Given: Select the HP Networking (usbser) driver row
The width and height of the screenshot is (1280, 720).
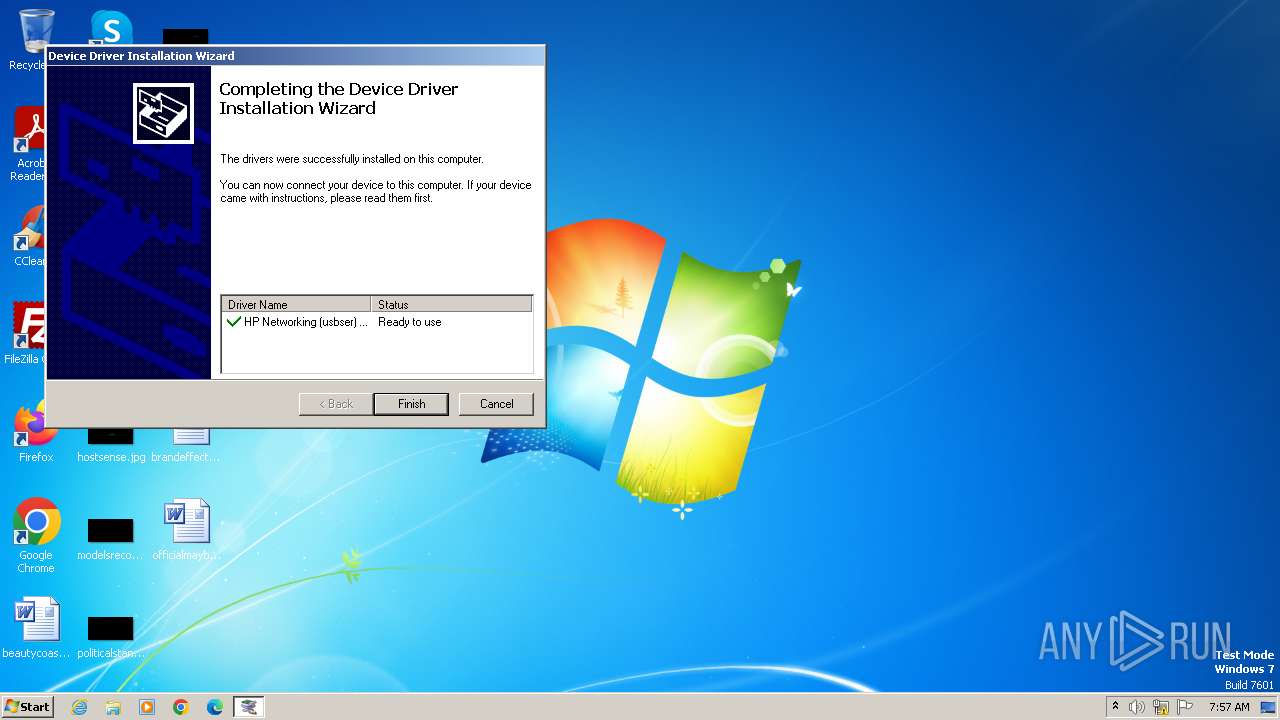Looking at the screenshot, I should tap(377, 322).
